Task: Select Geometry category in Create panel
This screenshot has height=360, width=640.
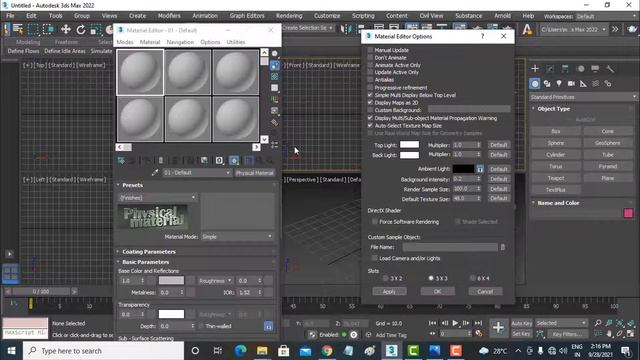Action: tap(535, 84)
